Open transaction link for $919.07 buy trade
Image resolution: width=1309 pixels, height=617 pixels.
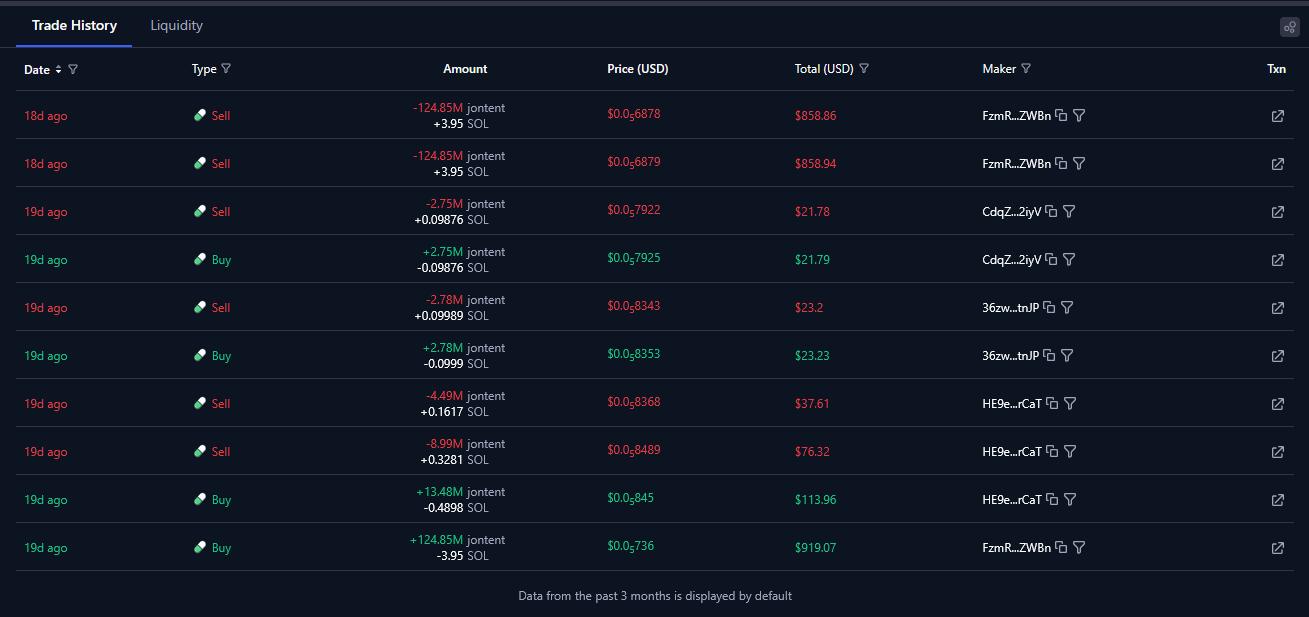pos(1277,548)
